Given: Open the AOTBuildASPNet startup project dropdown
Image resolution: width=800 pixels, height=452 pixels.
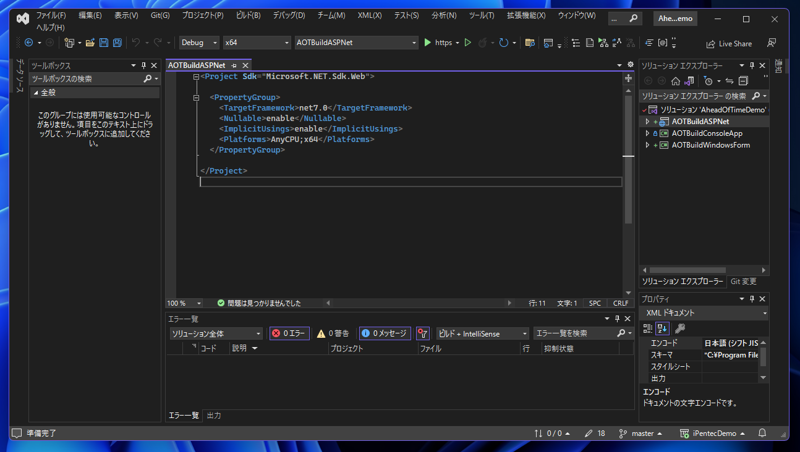Looking at the screenshot, I should [x=356, y=43].
